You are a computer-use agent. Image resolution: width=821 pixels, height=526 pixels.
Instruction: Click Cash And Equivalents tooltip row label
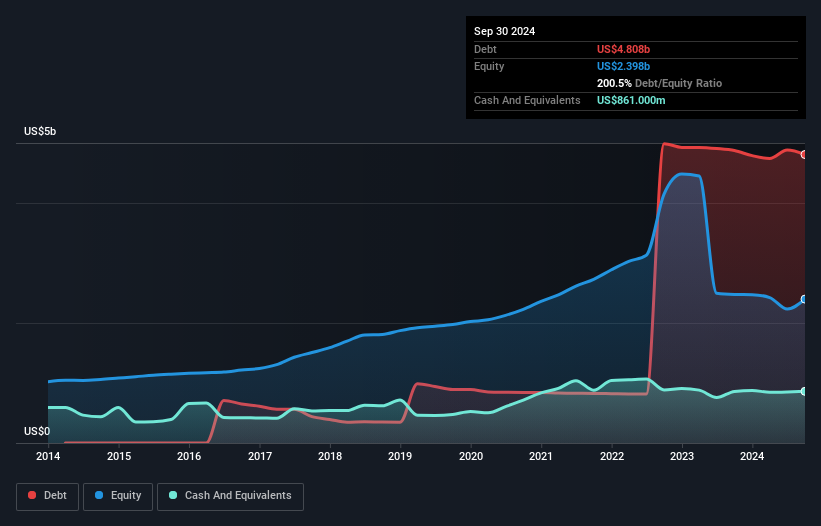pyautogui.click(x=527, y=100)
